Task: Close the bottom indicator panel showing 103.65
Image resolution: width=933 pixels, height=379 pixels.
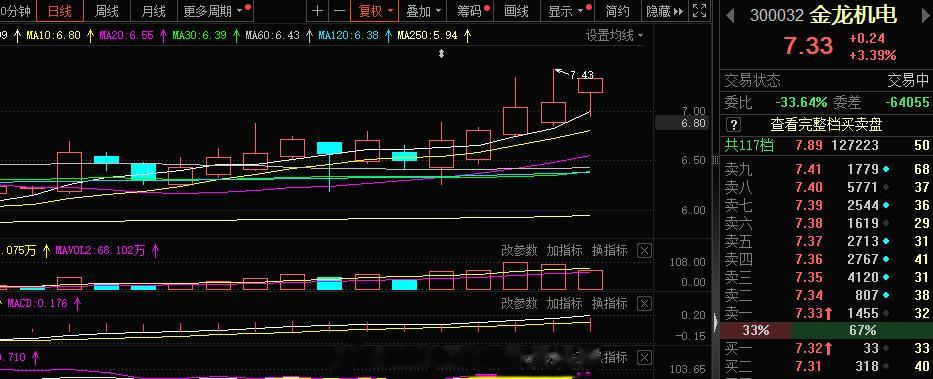Action: click(644, 358)
